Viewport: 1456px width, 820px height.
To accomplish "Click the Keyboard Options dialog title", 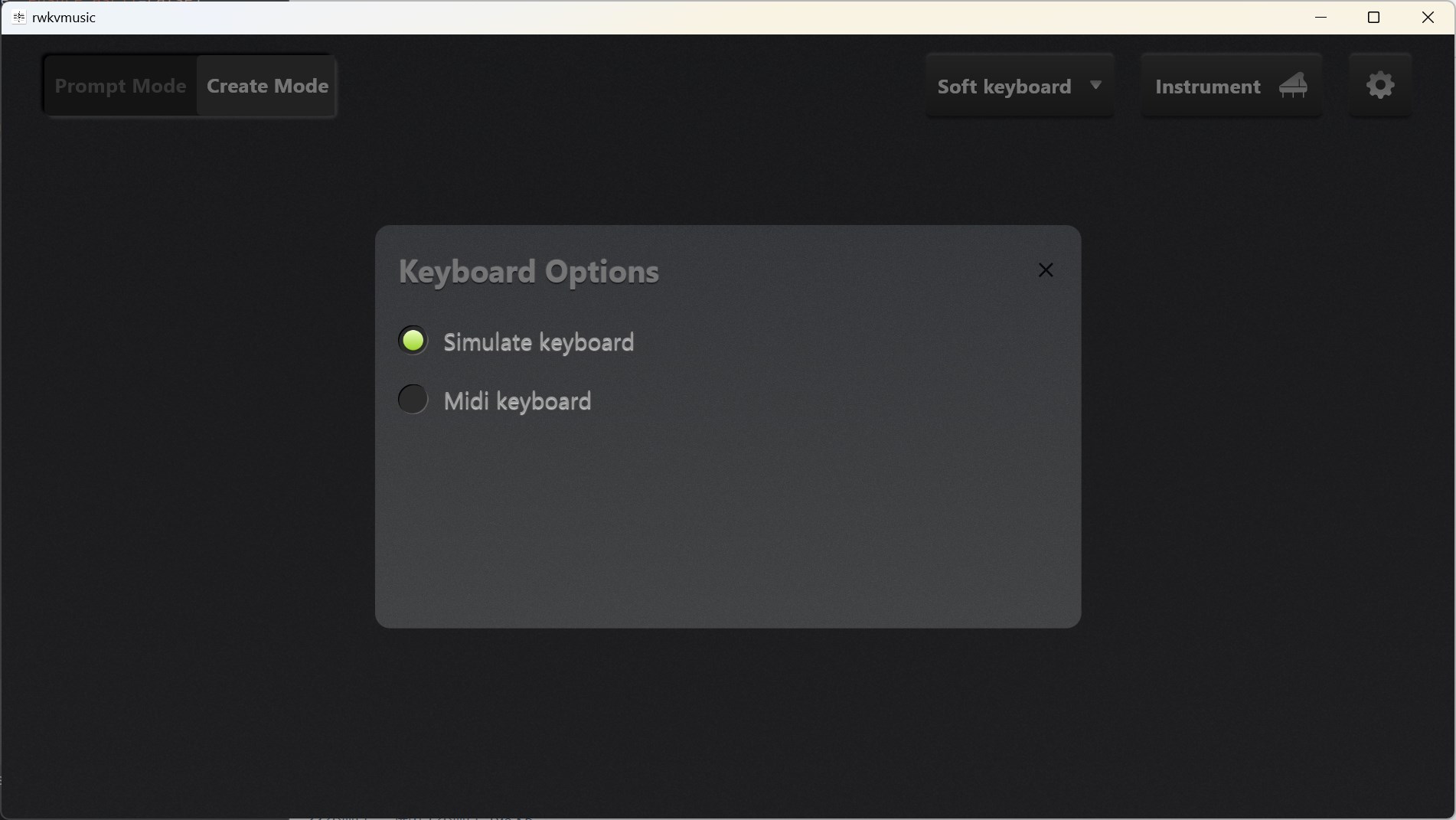I will (x=528, y=272).
